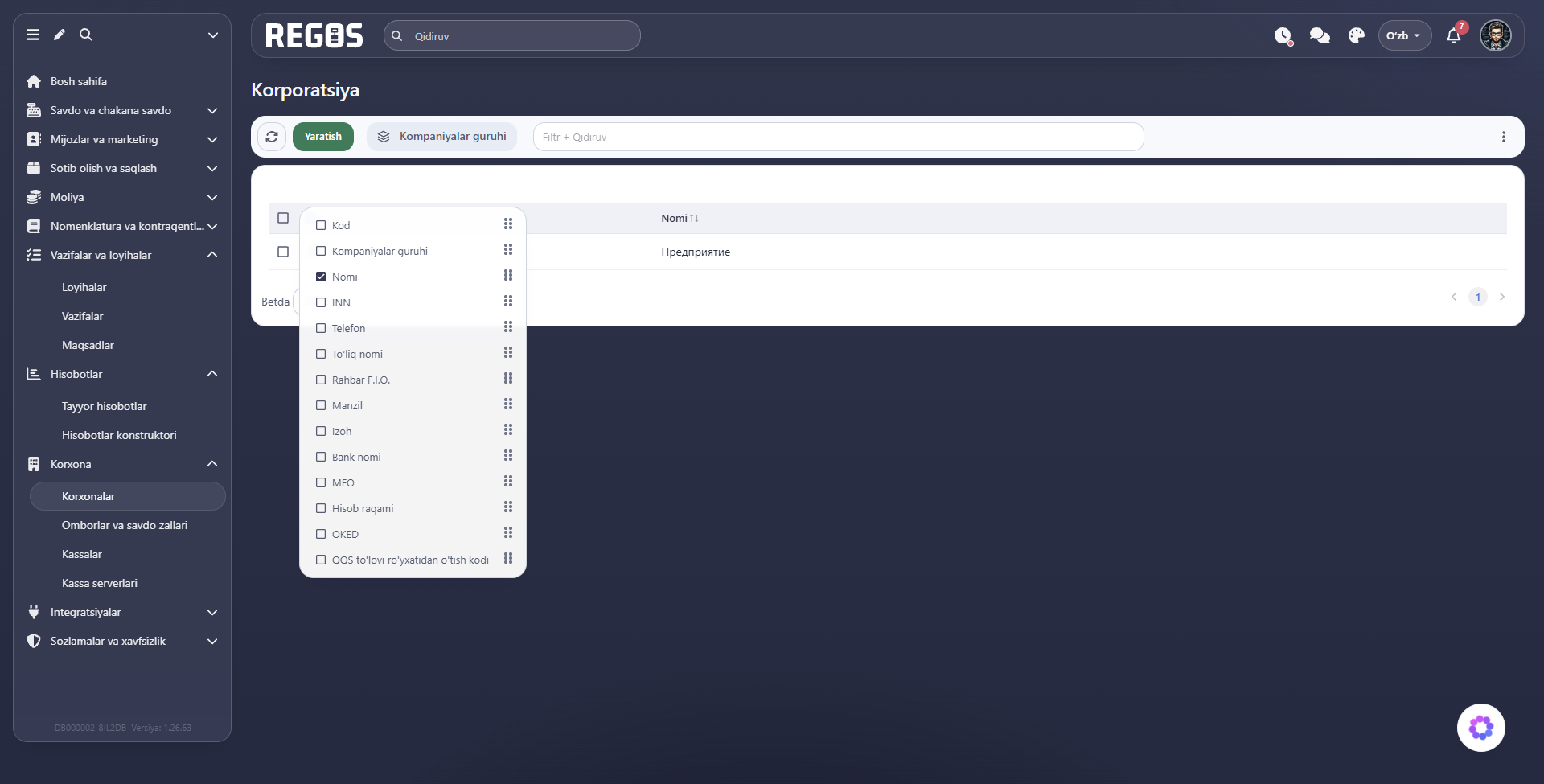The width and height of the screenshot is (1544, 784).
Task: Open the user avatar profile menu
Action: click(1496, 35)
